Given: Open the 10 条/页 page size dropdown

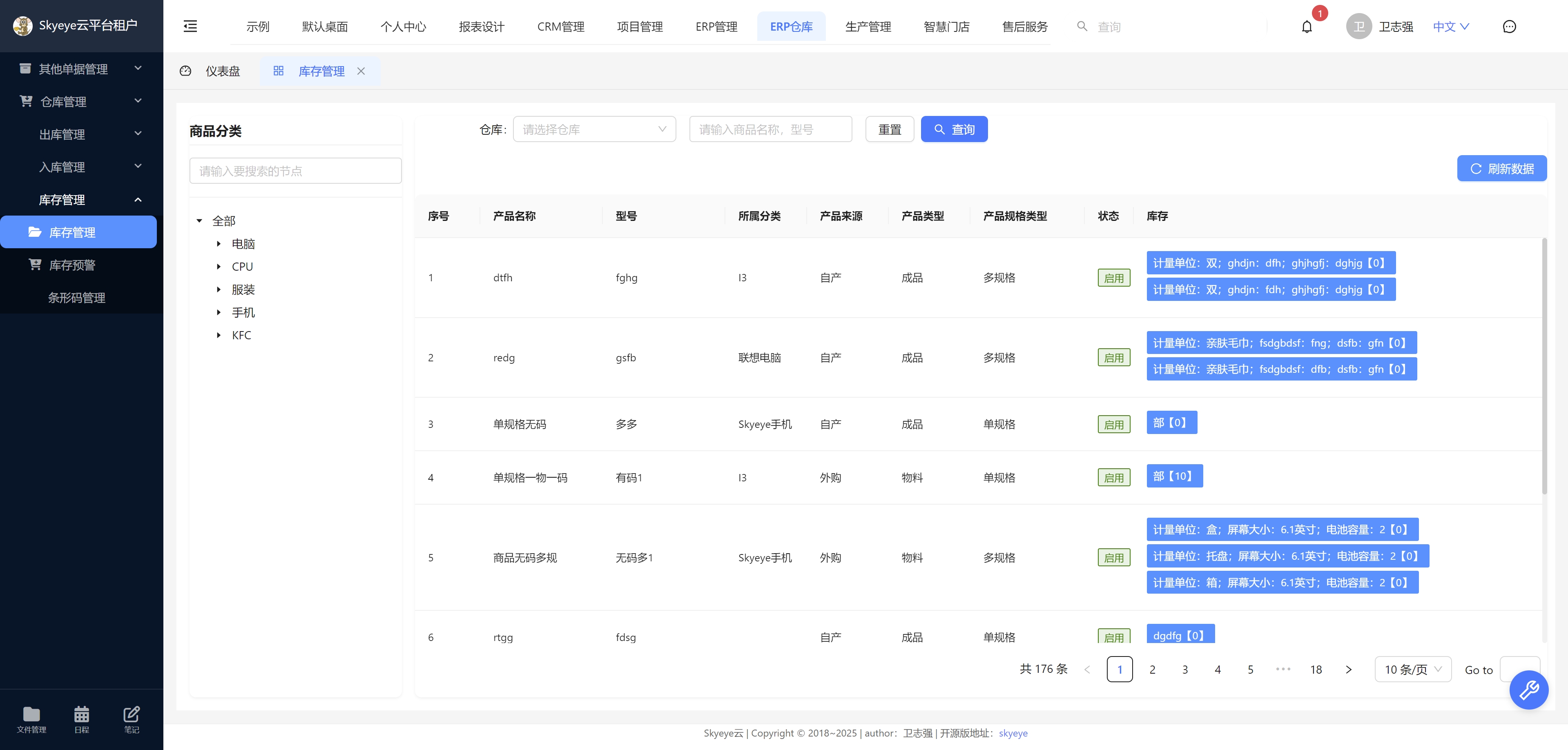Looking at the screenshot, I should click(x=1413, y=669).
